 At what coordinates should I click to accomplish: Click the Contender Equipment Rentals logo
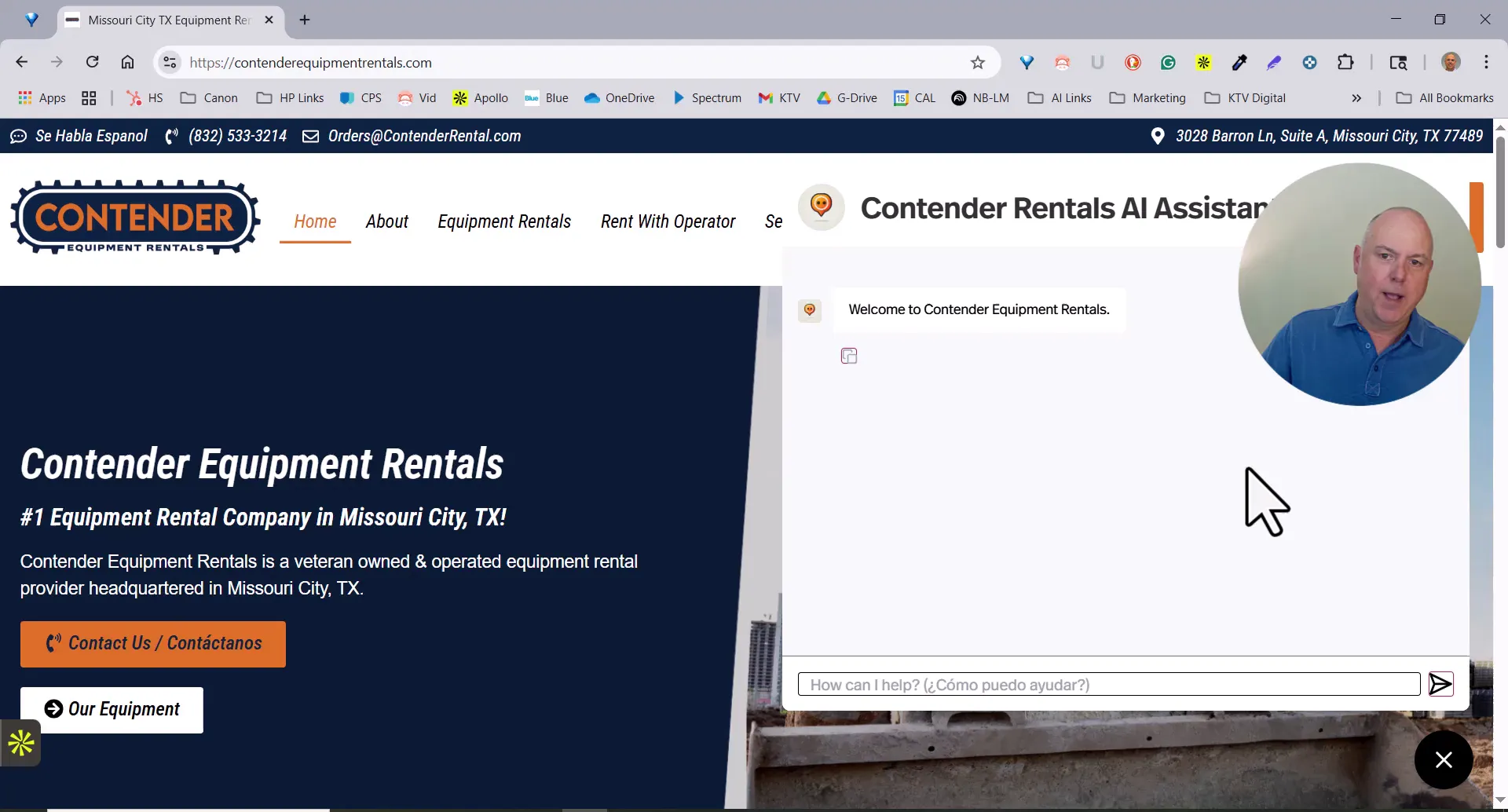tap(135, 218)
